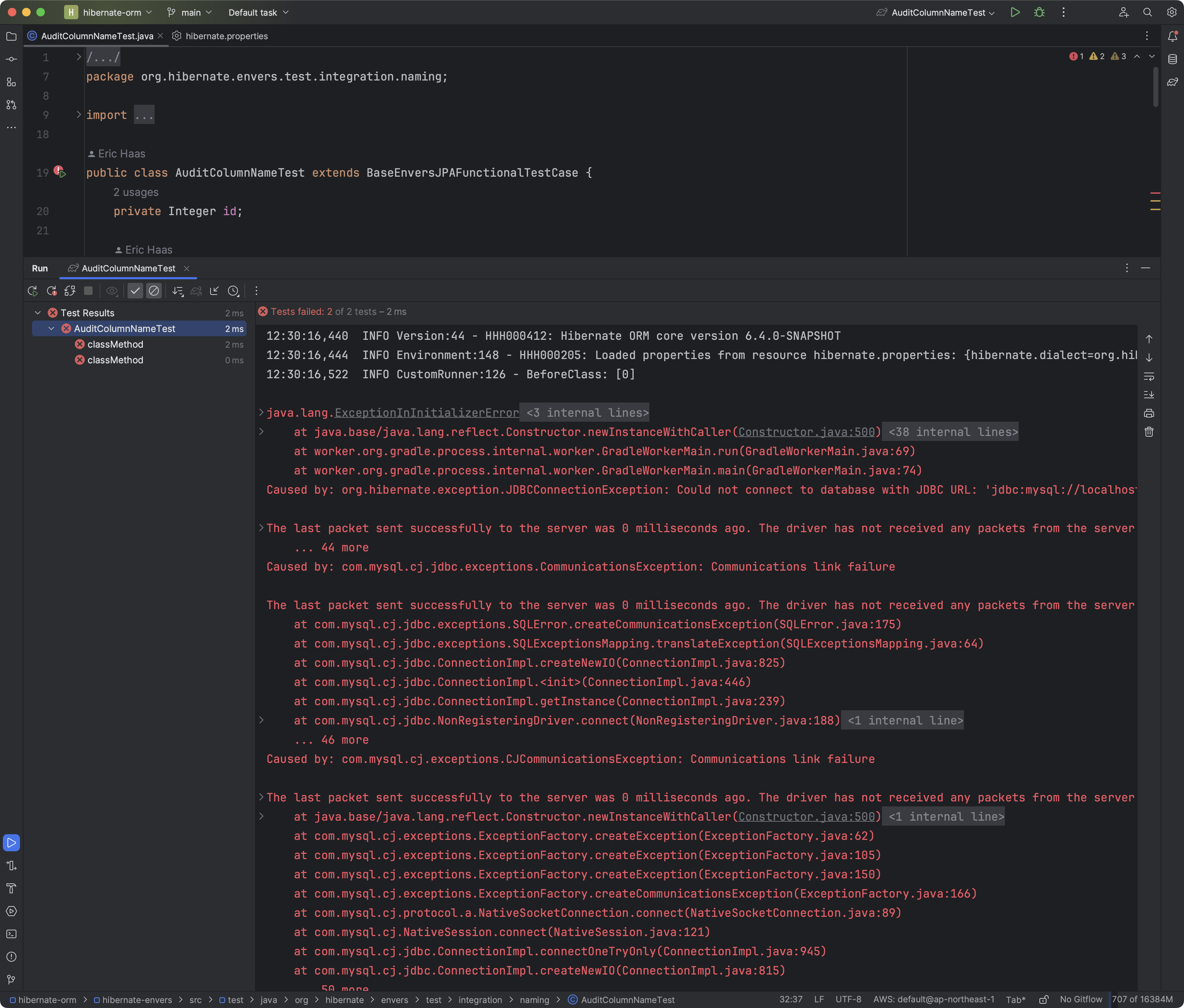Open the Database tool window icon
1184x1008 pixels.
pos(1172,59)
